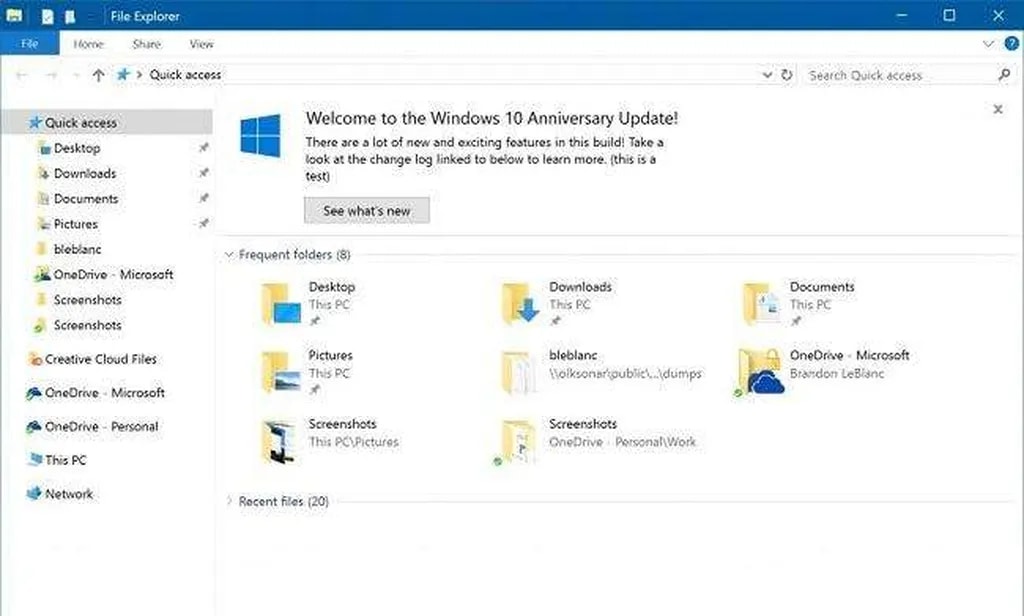Unpin Desktop using its sidebar pin icon
The height and width of the screenshot is (616, 1024).
click(x=204, y=148)
